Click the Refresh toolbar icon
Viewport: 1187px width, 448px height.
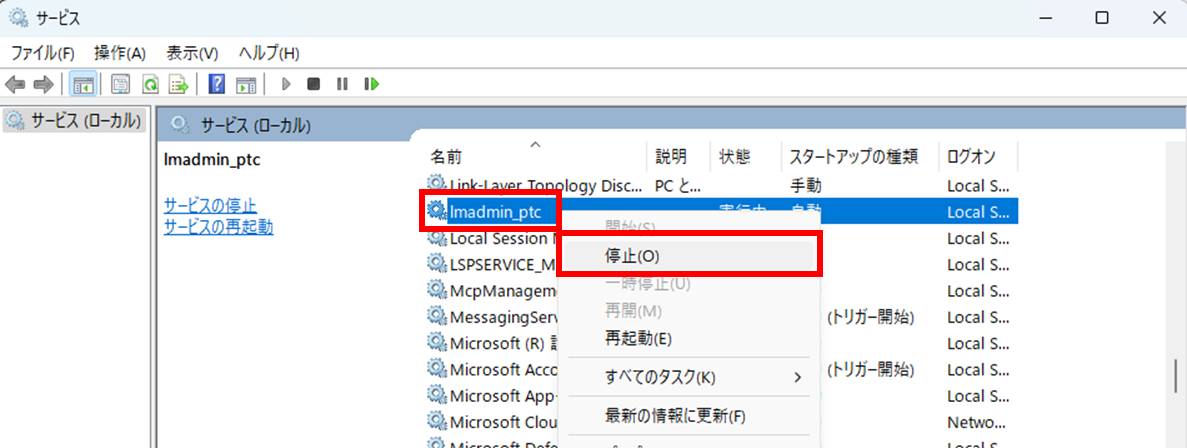click(150, 84)
